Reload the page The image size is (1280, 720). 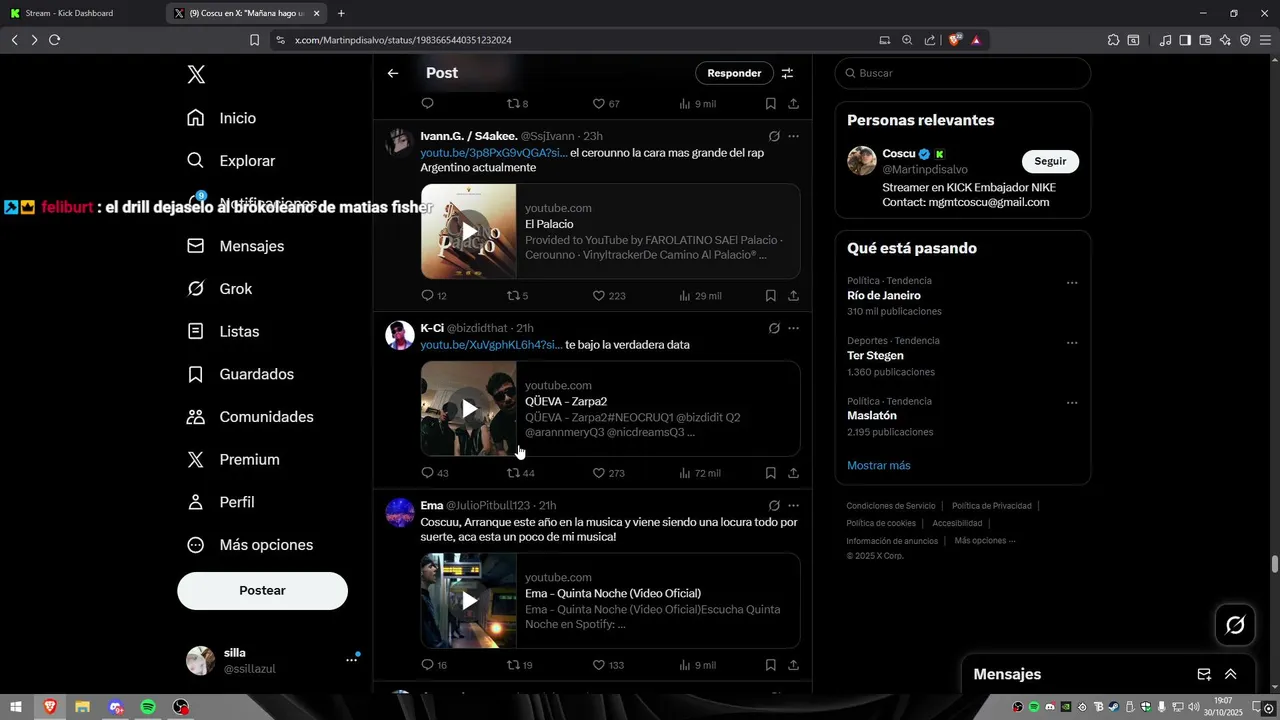tap(54, 40)
